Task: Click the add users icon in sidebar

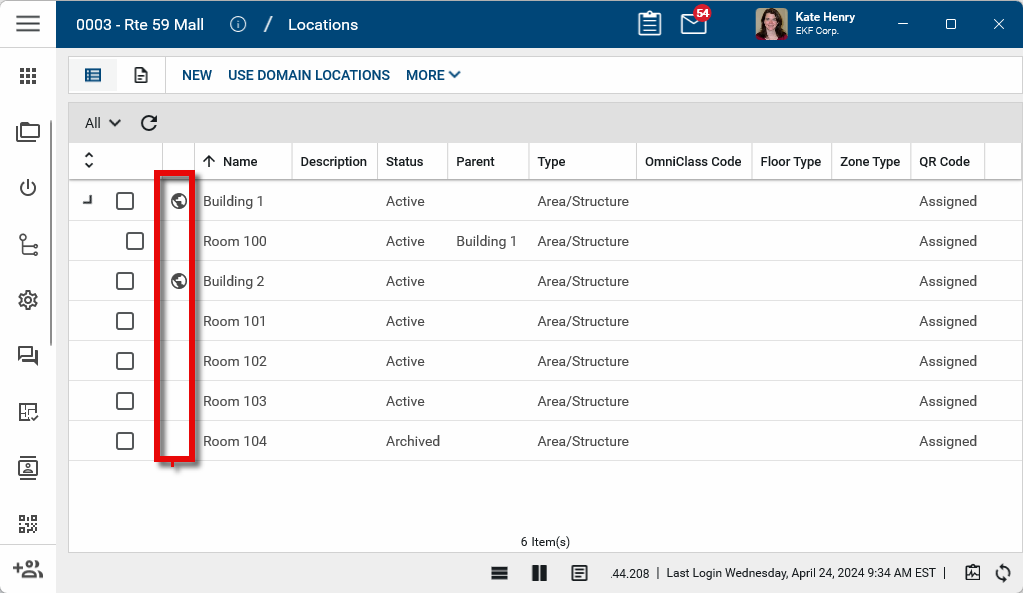Action: 28,569
